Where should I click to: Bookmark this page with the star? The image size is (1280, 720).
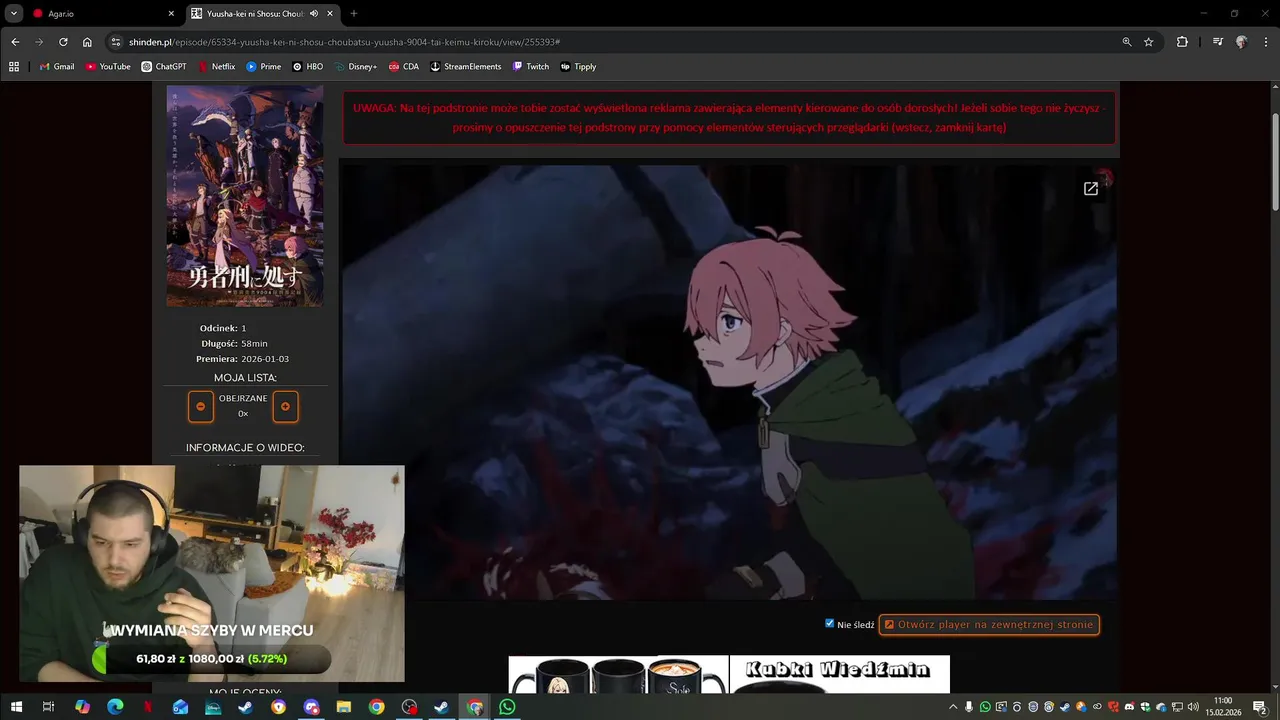click(x=1149, y=42)
